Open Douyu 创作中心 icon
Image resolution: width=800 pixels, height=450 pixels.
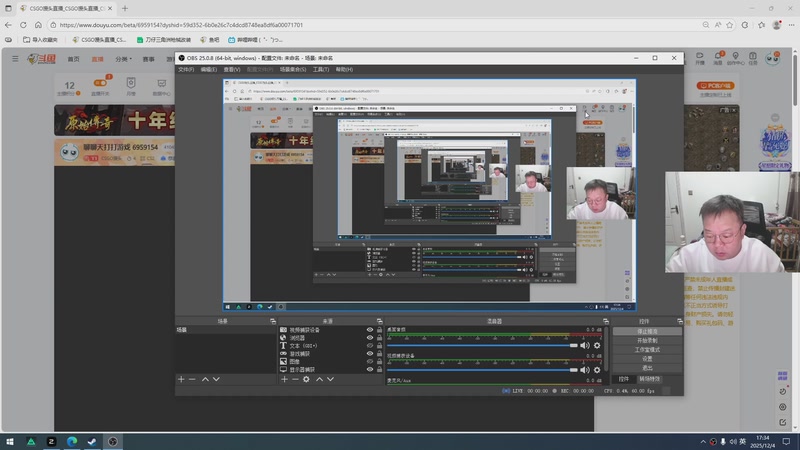(735, 59)
